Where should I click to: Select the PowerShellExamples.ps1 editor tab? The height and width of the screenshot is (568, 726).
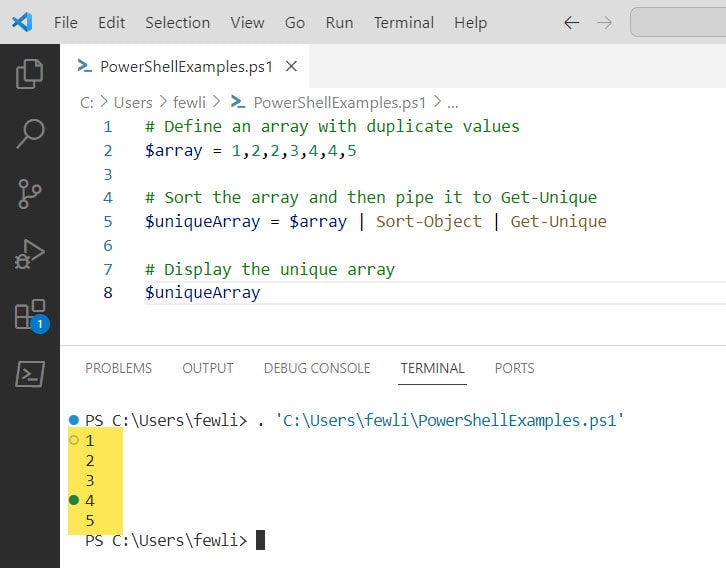pyautogui.click(x=185, y=66)
